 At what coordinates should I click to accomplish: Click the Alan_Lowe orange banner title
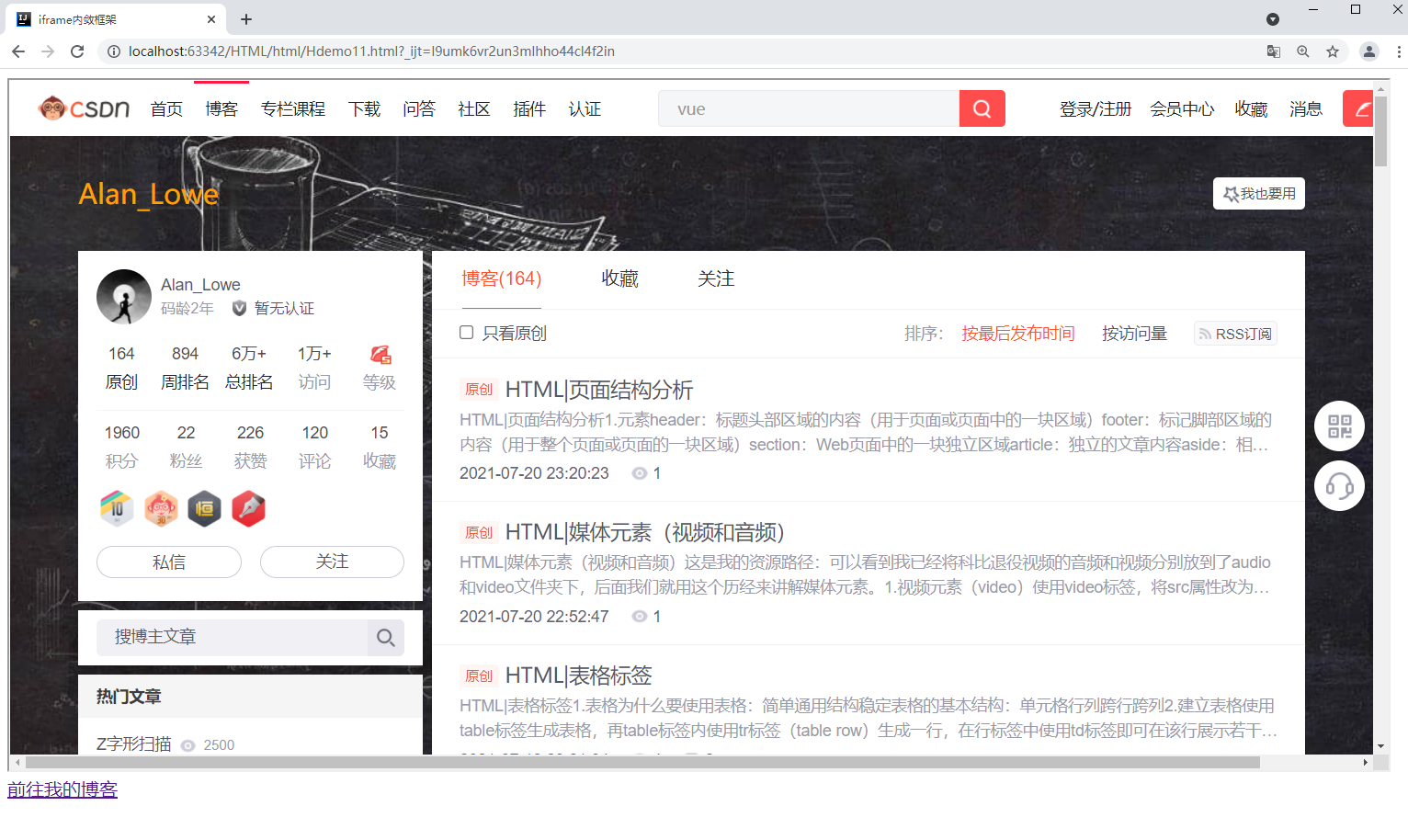click(149, 194)
